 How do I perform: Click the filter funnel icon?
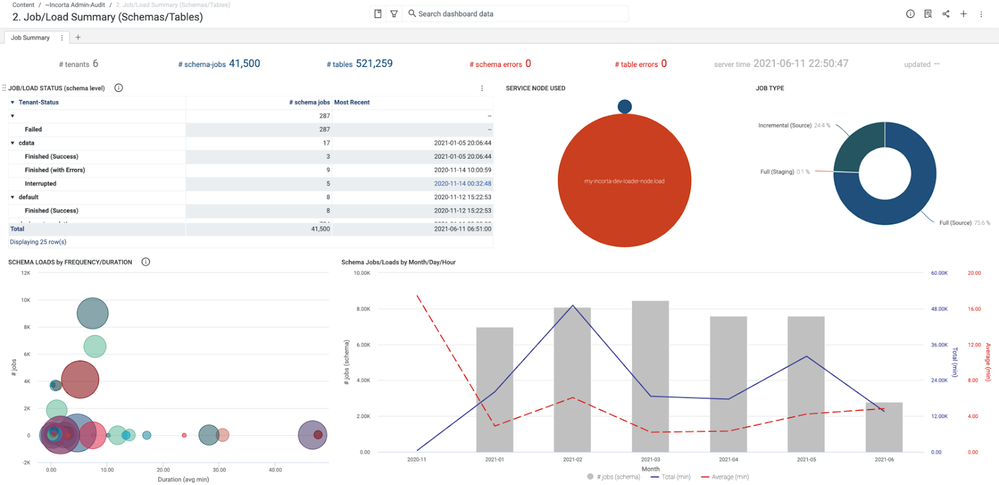click(x=394, y=14)
